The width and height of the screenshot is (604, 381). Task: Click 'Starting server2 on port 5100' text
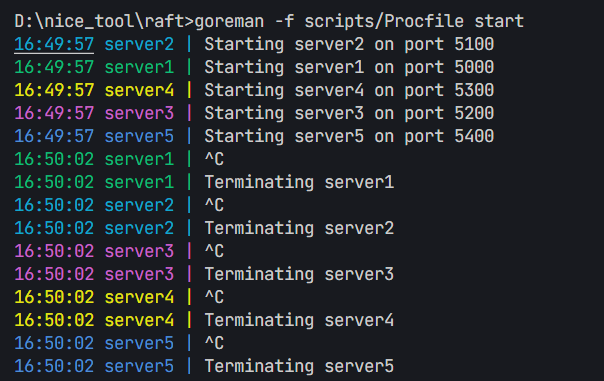pyautogui.click(x=349, y=44)
